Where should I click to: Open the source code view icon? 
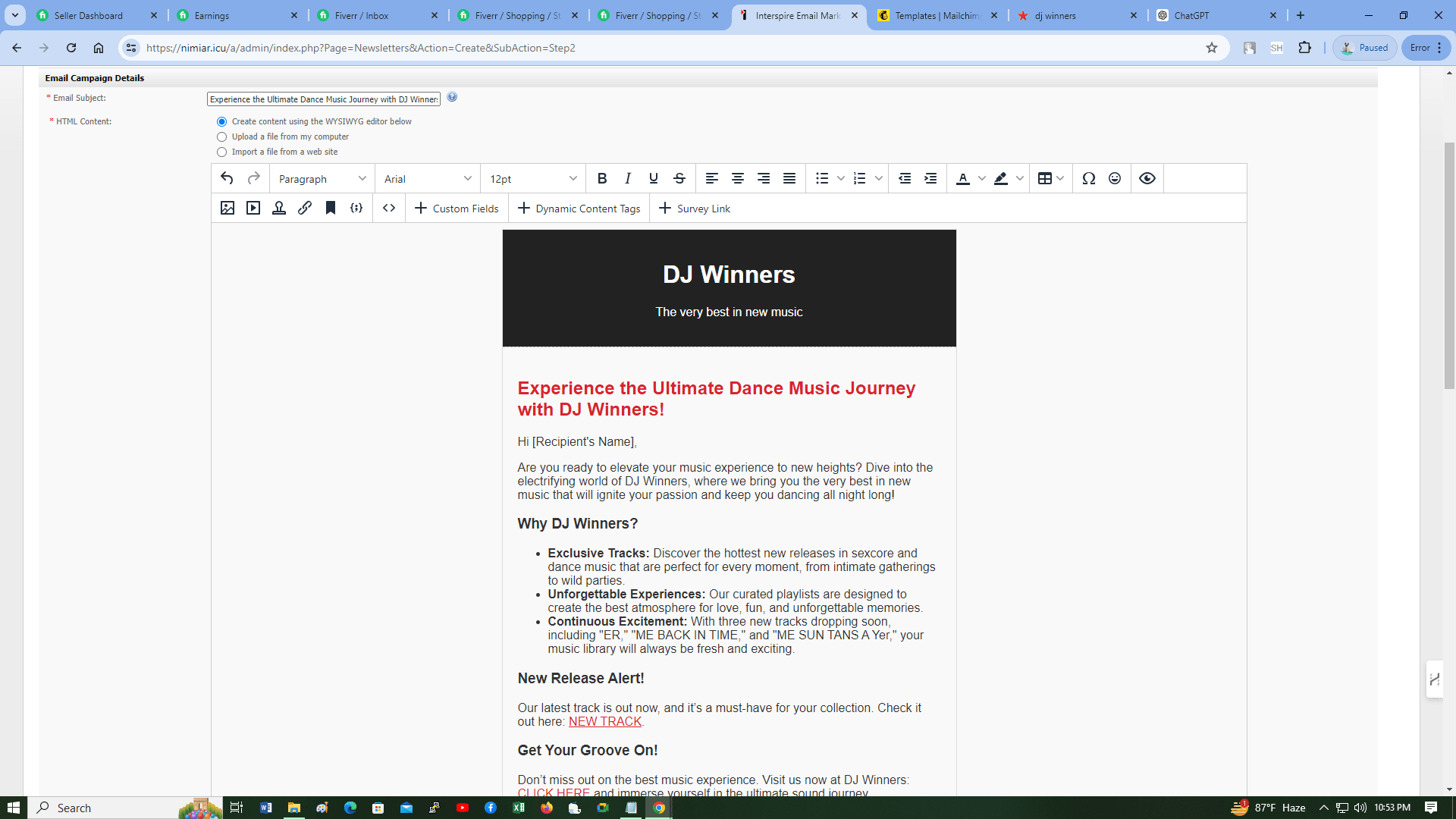click(389, 208)
